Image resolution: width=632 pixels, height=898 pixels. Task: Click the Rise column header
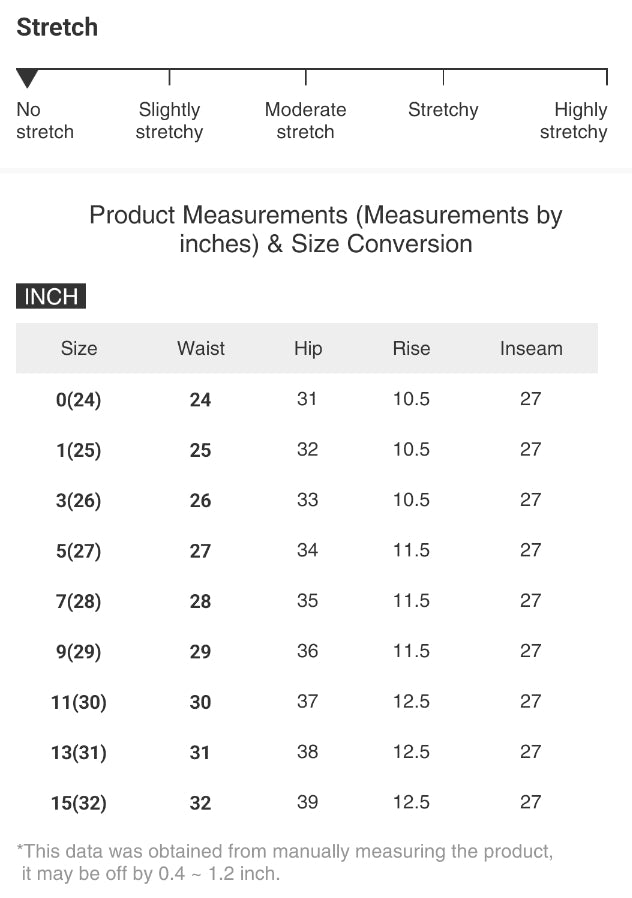point(411,348)
